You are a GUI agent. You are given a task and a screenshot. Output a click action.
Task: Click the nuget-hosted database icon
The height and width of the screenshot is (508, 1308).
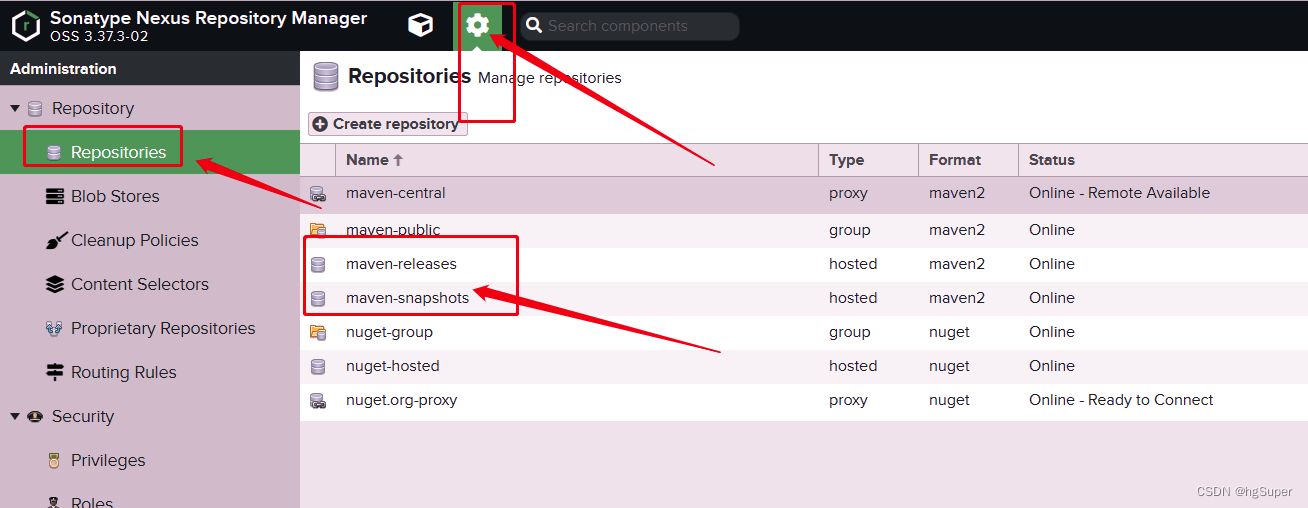pos(318,367)
